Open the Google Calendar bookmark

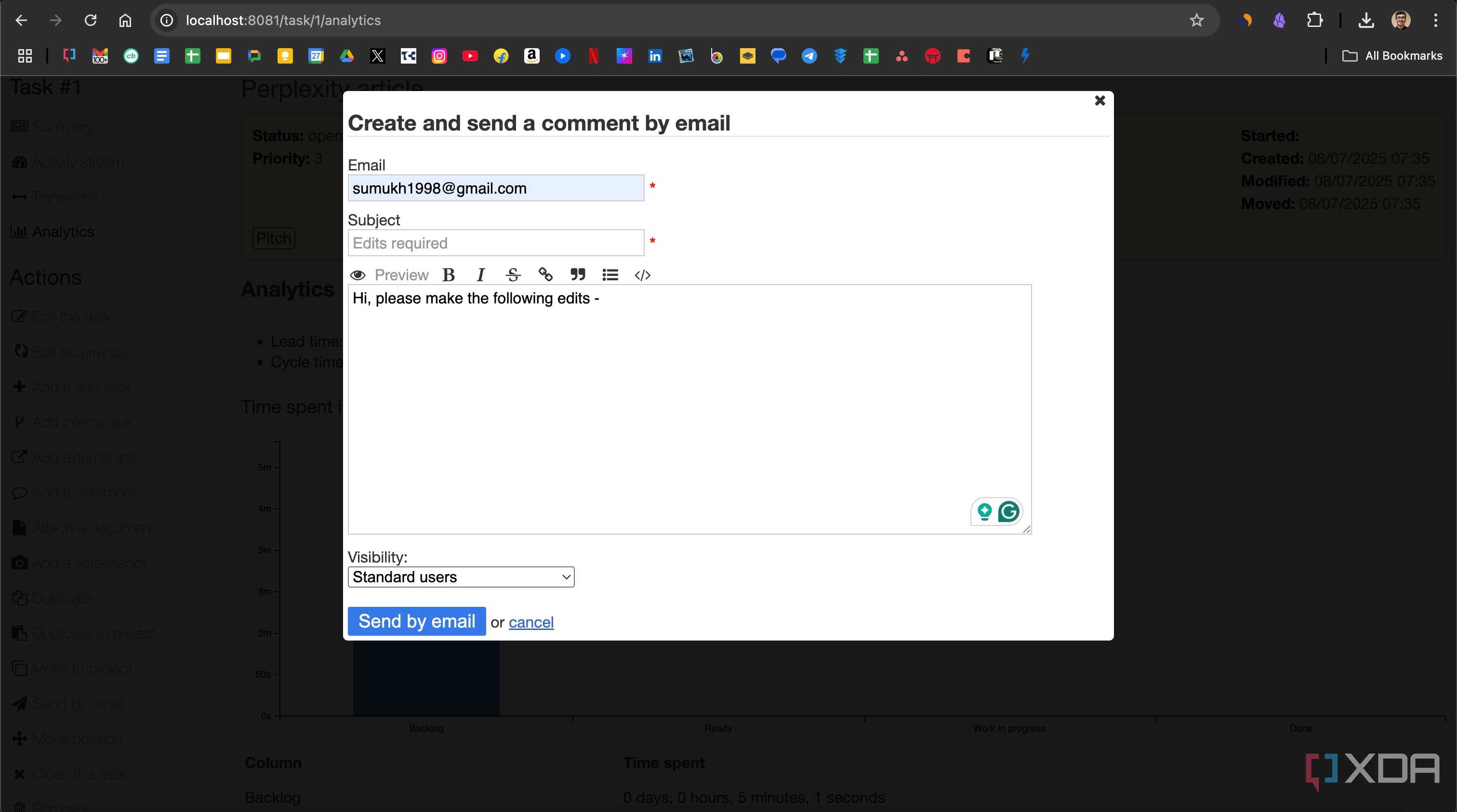coord(316,55)
